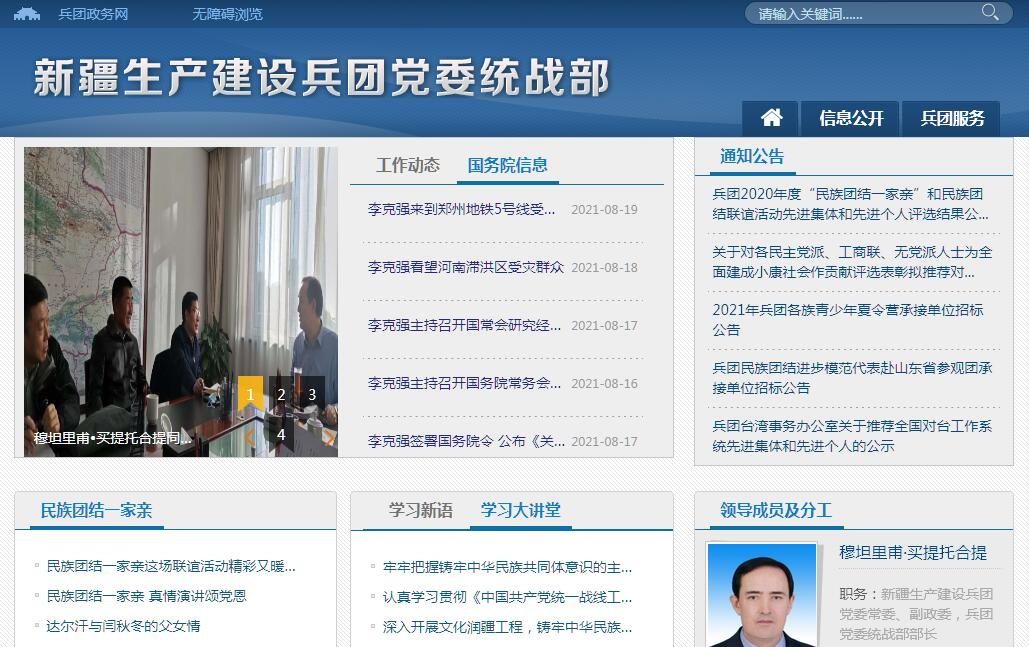1029x647 pixels.
Task: Open slide caption 穆坦里甫•买提托合提同...
Action: 113,438
